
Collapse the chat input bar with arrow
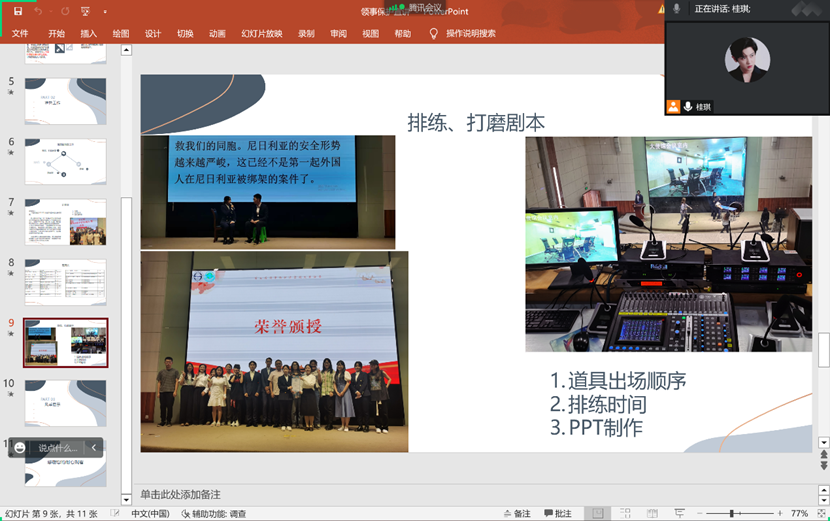point(94,448)
